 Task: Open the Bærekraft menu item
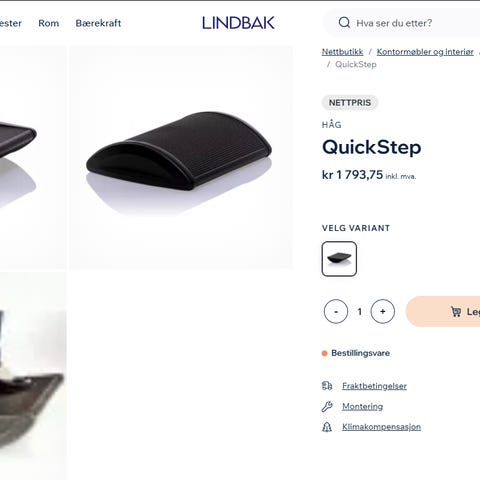(x=98, y=23)
